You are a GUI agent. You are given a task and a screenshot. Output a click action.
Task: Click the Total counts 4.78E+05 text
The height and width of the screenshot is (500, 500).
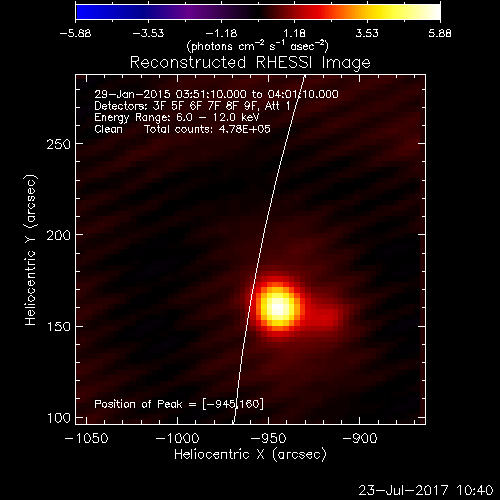point(207,129)
